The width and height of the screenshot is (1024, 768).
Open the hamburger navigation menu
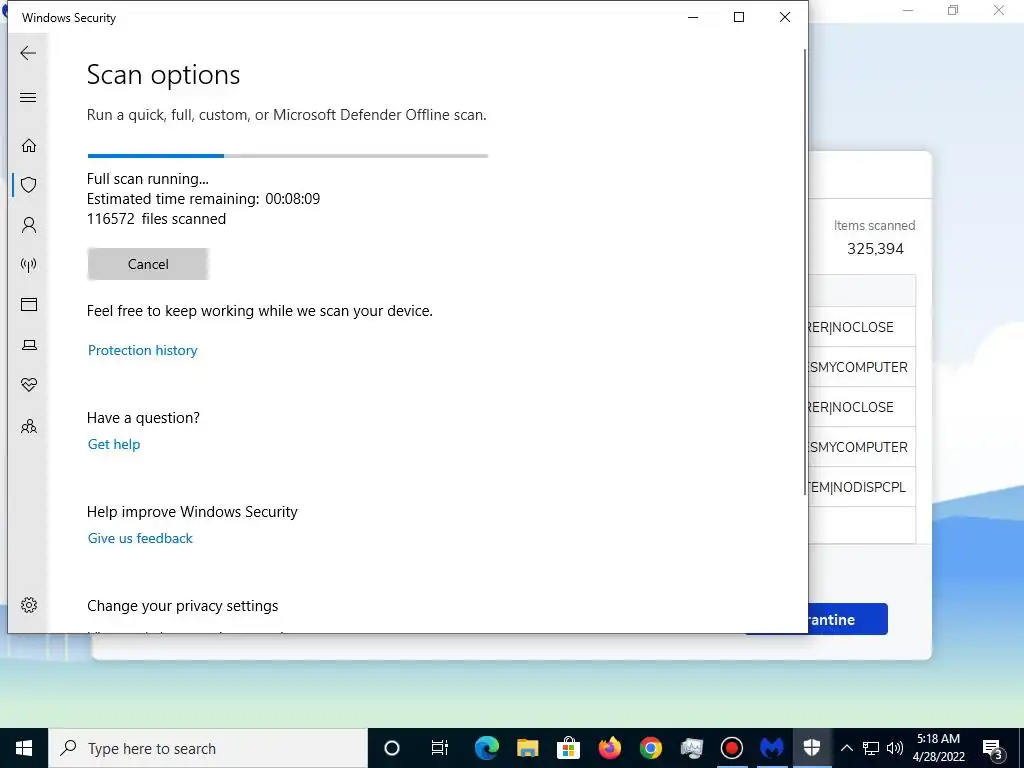tap(28, 98)
